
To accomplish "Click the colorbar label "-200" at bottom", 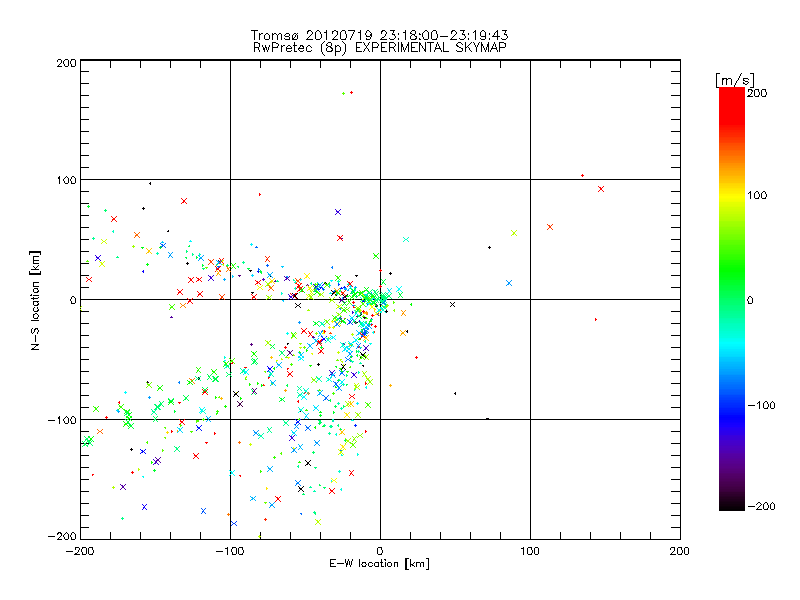I will click(761, 506).
